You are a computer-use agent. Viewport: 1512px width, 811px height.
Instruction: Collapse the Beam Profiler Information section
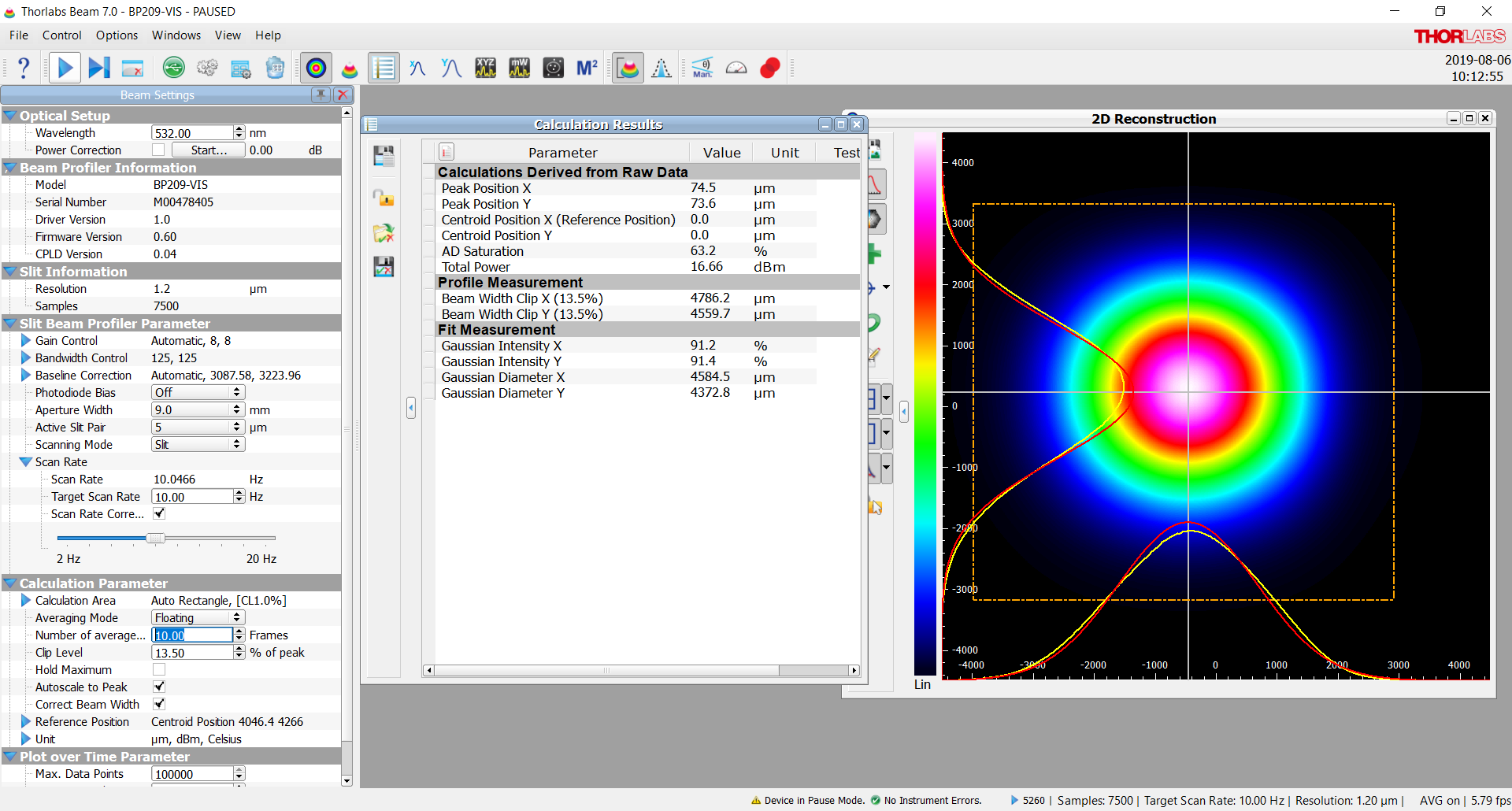pos(10,168)
